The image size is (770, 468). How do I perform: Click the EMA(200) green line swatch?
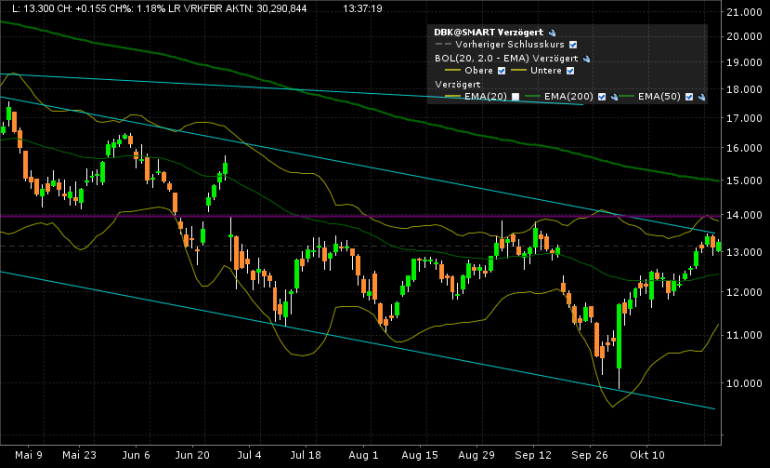[x=533, y=97]
